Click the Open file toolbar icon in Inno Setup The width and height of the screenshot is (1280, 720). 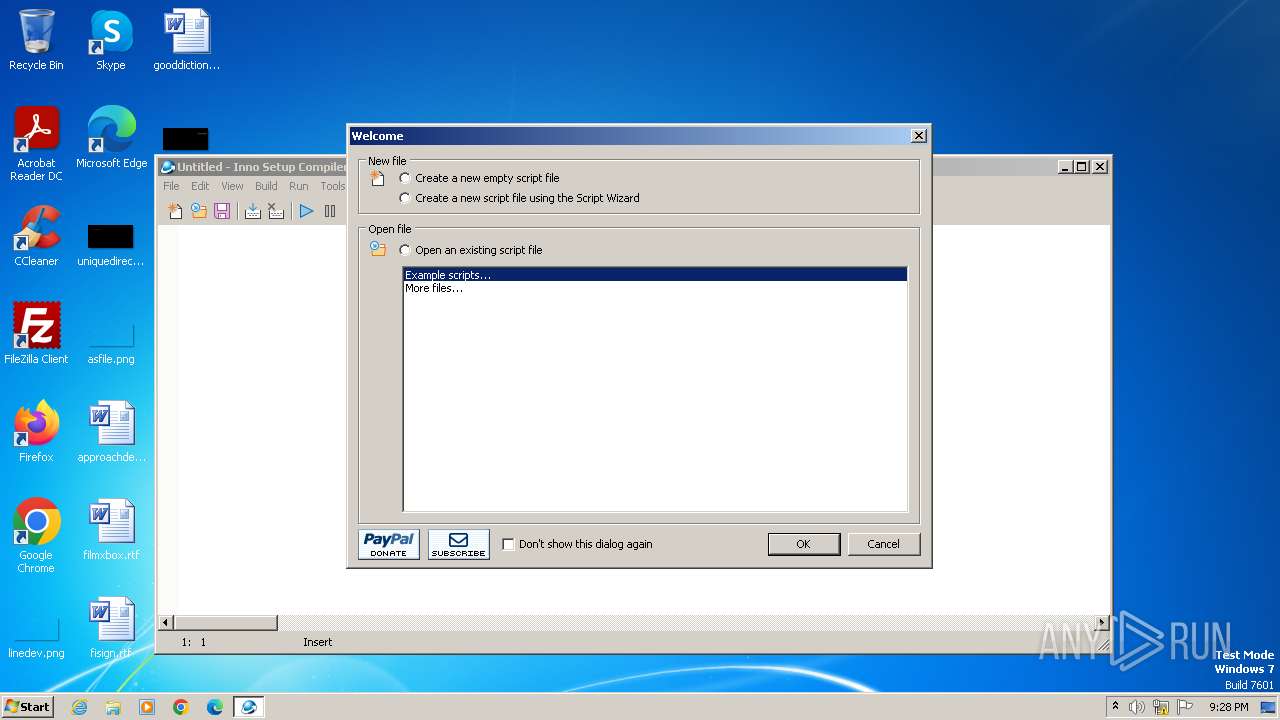(x=199, y=211)
